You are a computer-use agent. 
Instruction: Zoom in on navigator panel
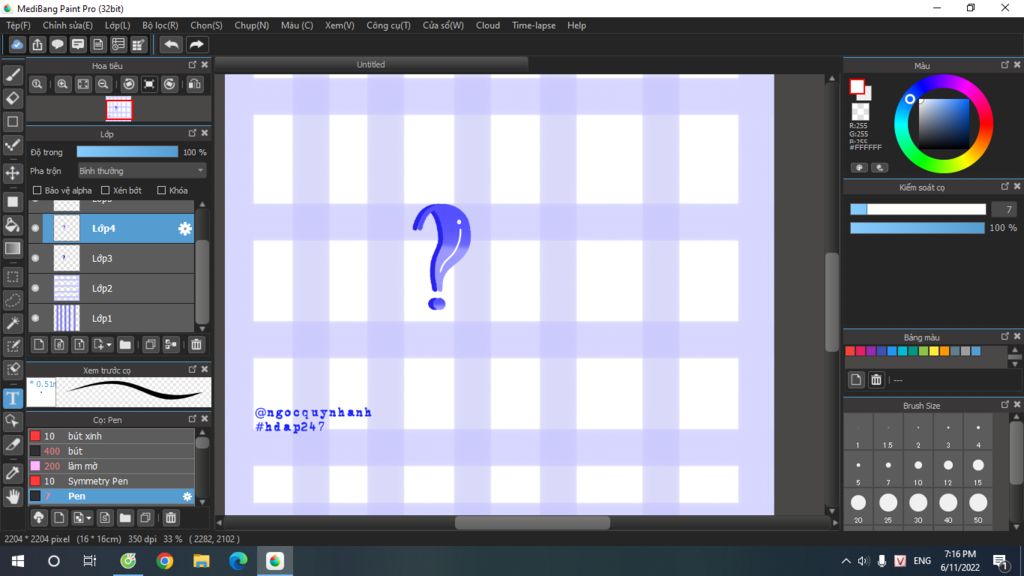click(62, 84)
